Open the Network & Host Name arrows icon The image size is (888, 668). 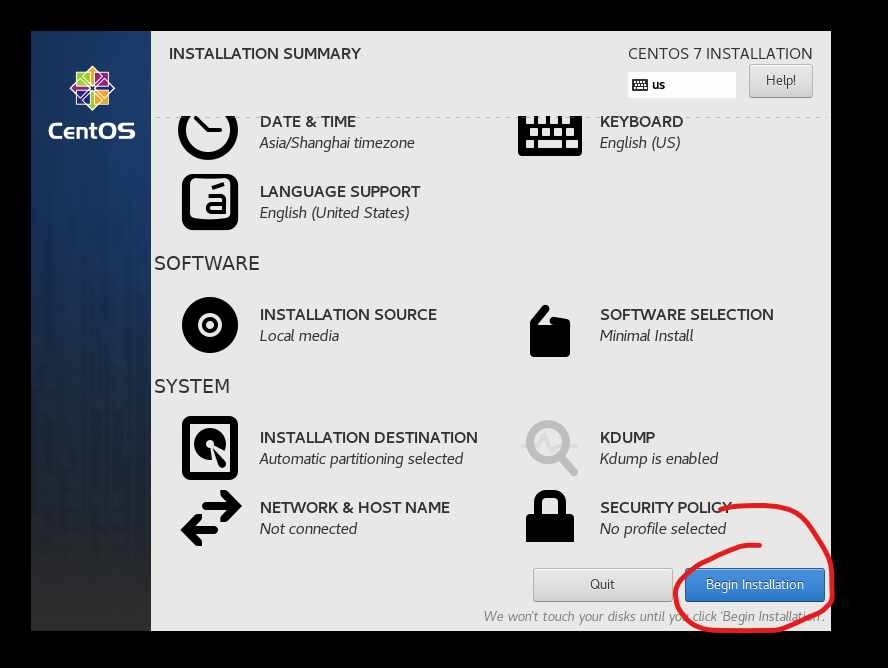pyautogui.click(x=211, y=518)
